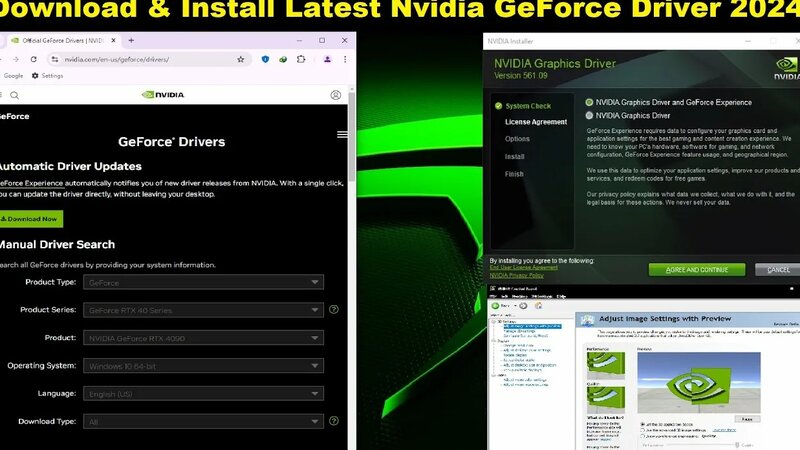Adjust the Performance–Quality slider
This screenshot has height=450, width=800.
point(737,444)
